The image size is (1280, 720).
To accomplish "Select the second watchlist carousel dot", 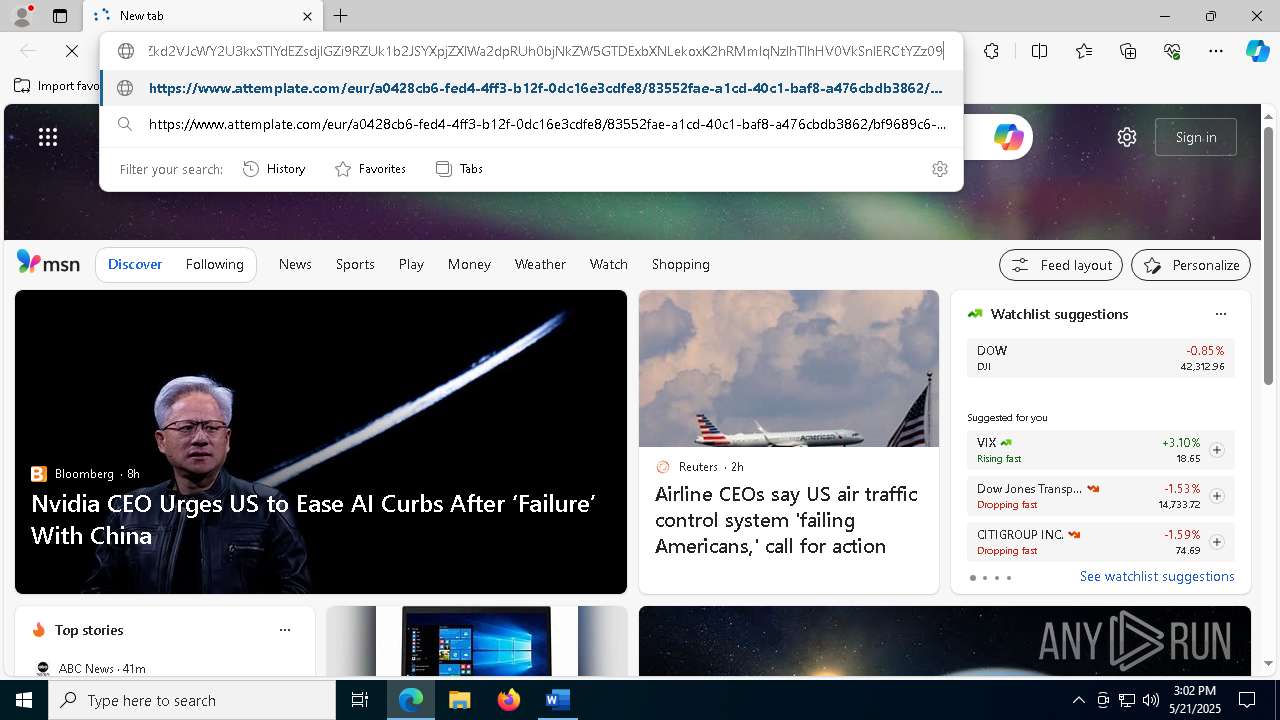I will click(985, 578).
